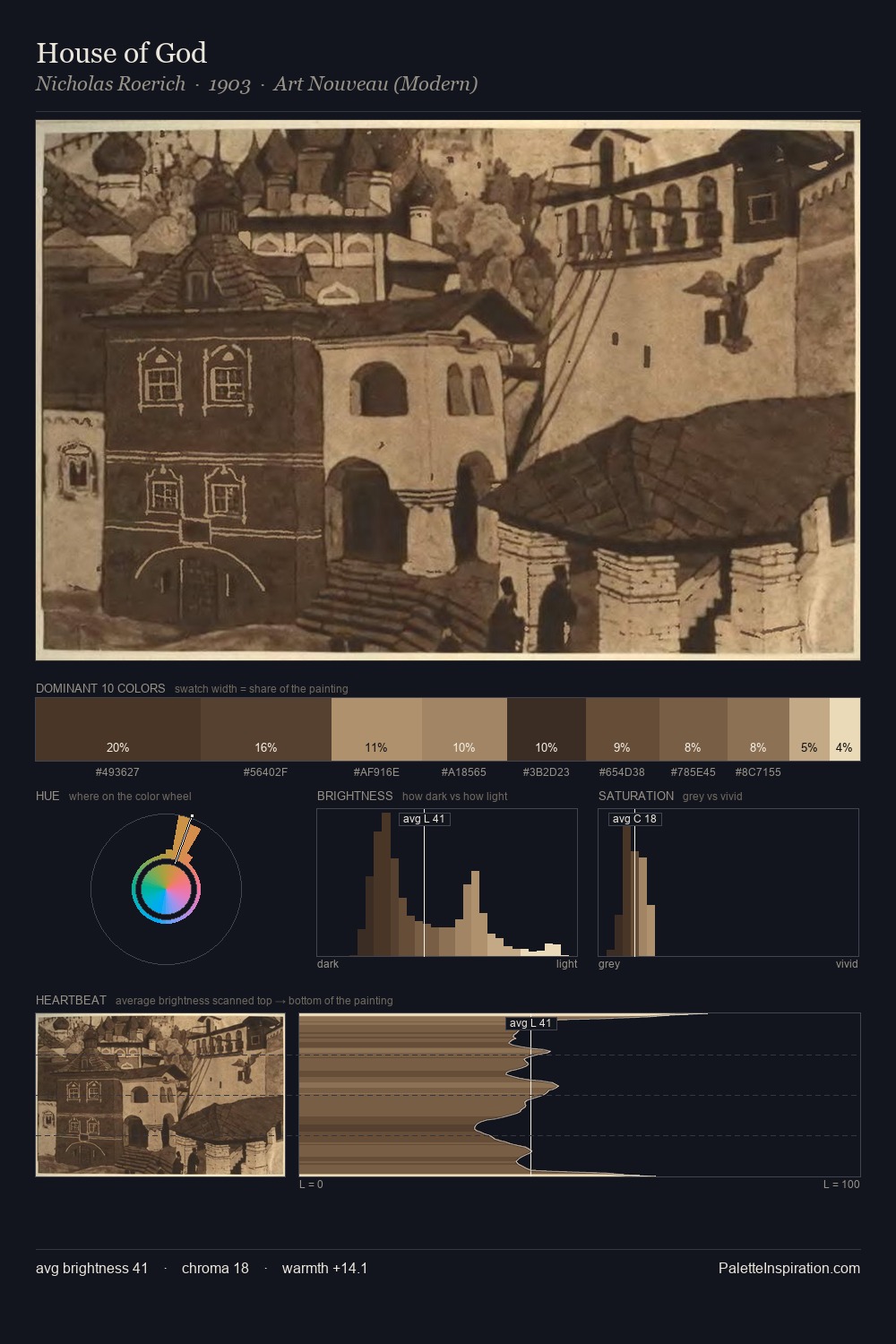Click the 'DOMINANT 10 COLORS' heading
The height and width of the screenshot is (1344, 896).
(x=100, y=688)
